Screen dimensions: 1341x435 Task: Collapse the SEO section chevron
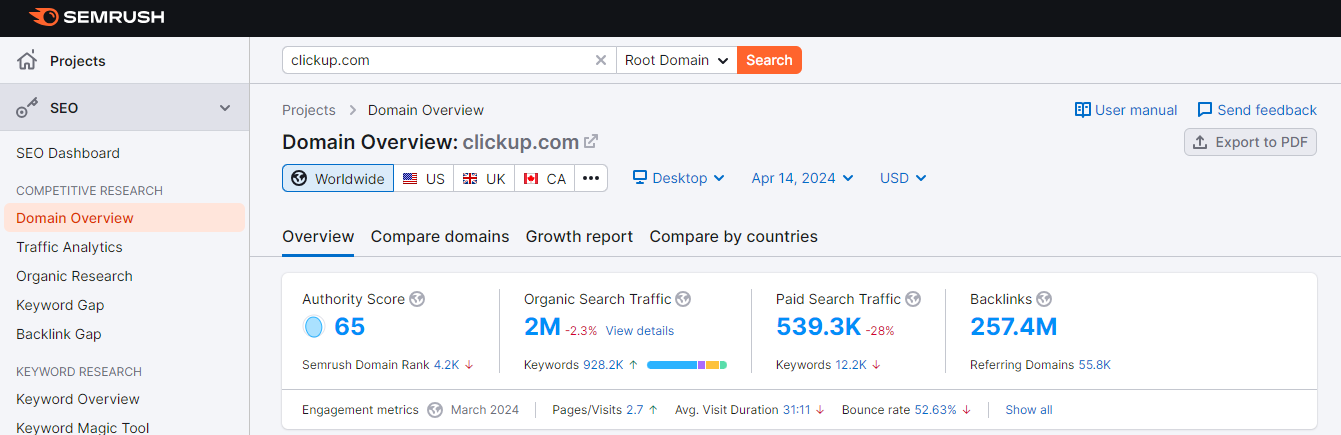(225, 108)
